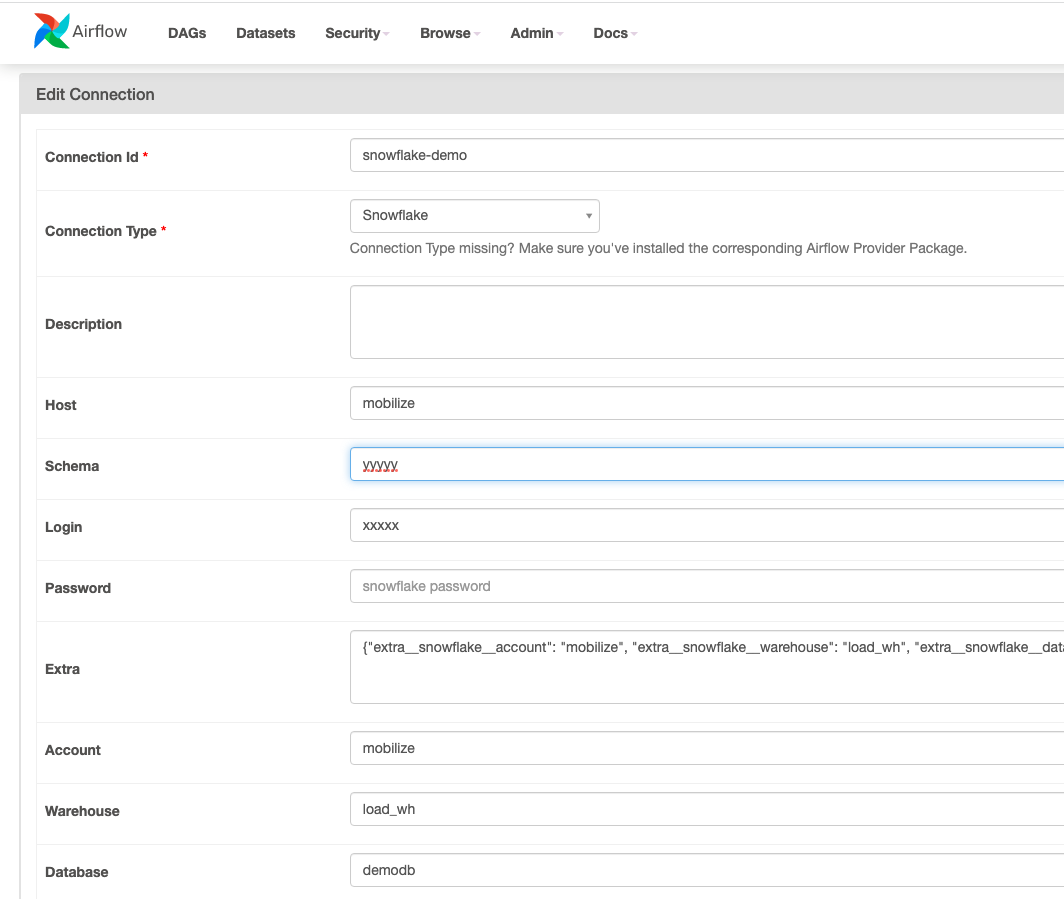Expand the Docs menu
1064x899 pixels.
point(615,33)
